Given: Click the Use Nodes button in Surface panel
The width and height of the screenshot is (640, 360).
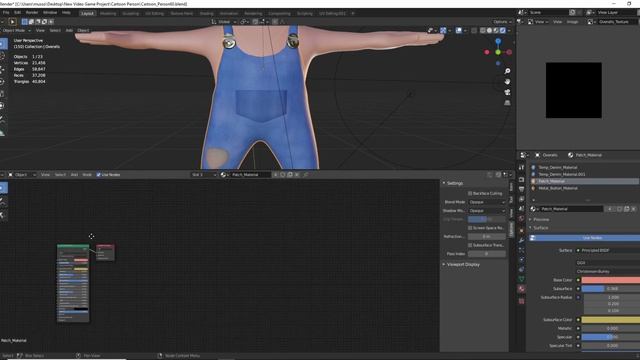Looking at the screenshot, I should 584,238.
